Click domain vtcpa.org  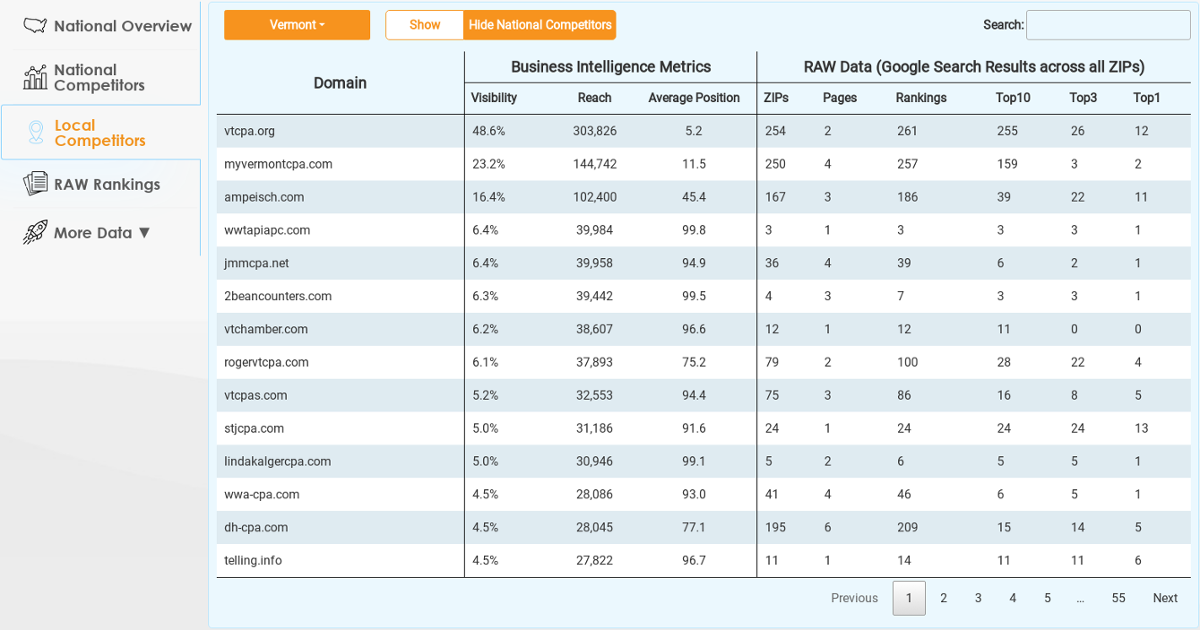pos(251,131)
